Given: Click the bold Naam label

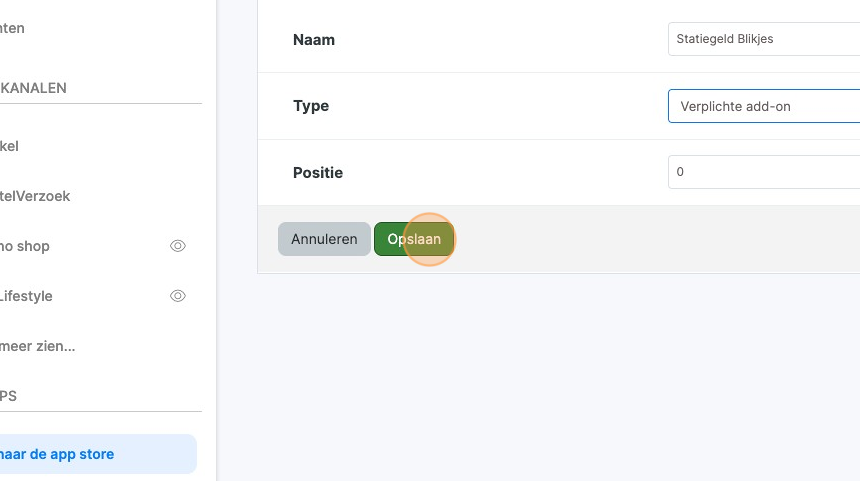Looking at the screenshot, I should [x=314, y=40].
